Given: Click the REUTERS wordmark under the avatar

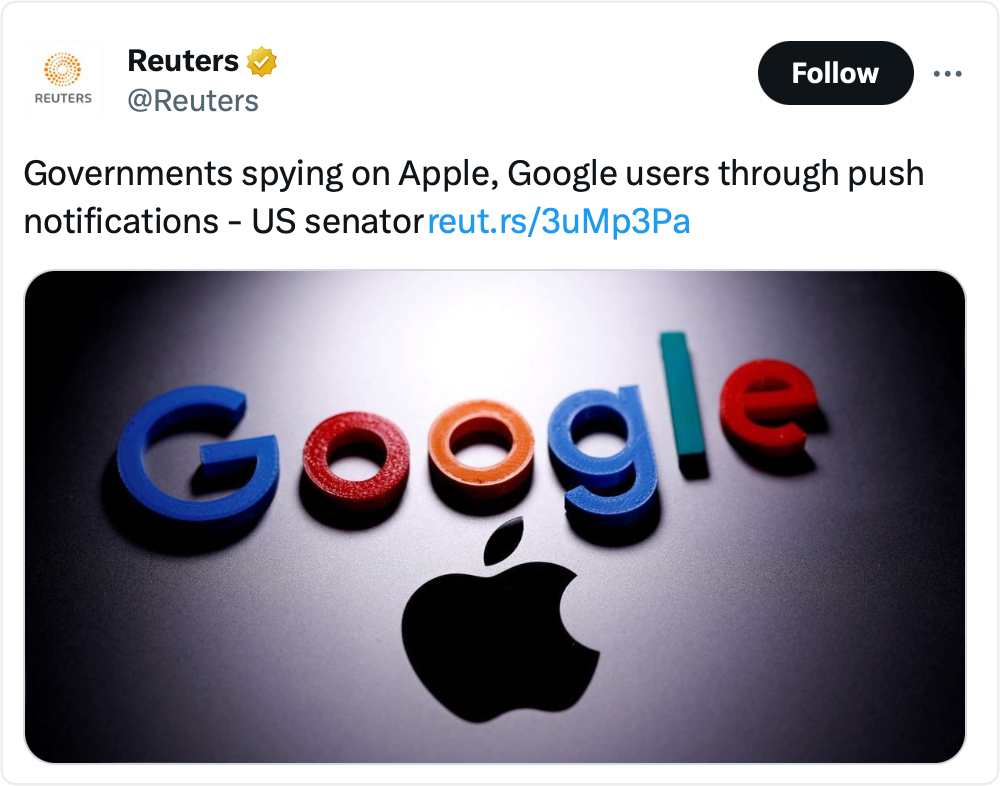Looking at the screenshot, I should [x=63, y=98].
